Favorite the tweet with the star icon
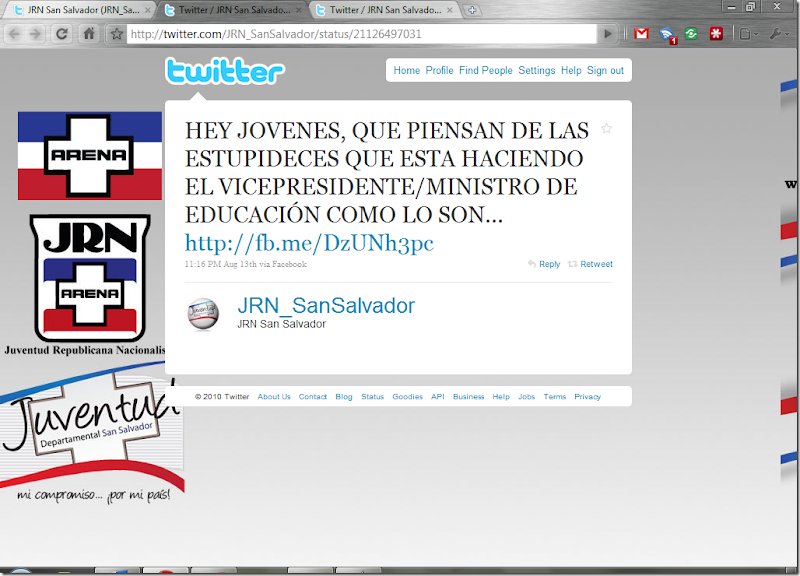 coord(606,129)
